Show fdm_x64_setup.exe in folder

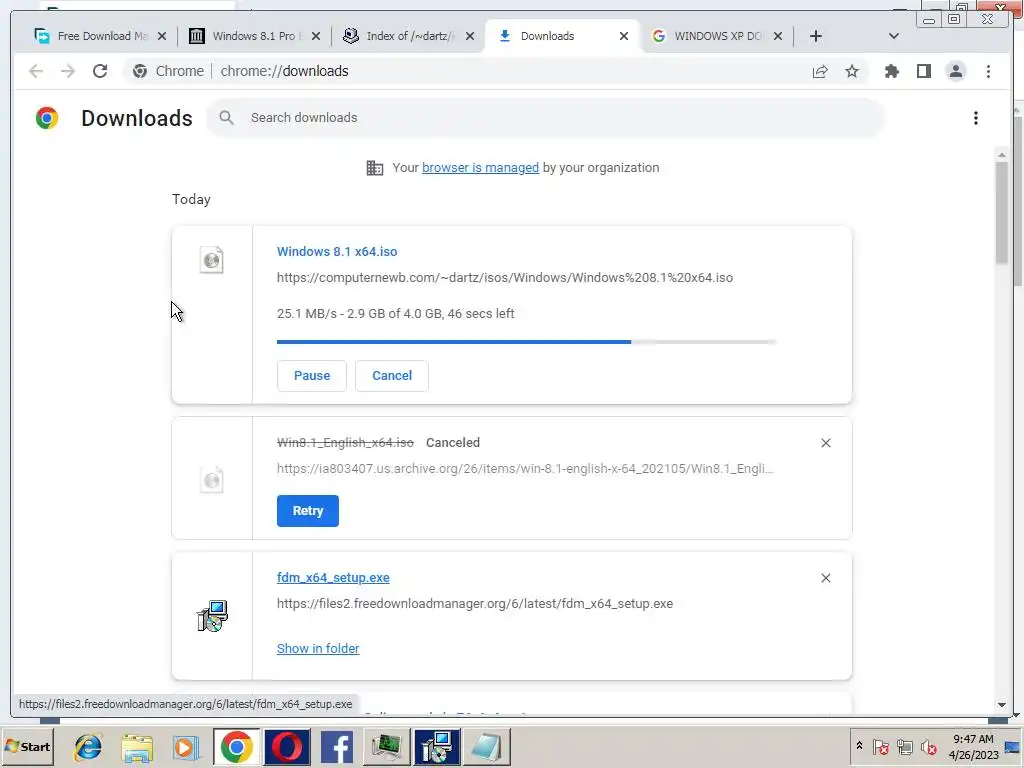coord(318,648)
